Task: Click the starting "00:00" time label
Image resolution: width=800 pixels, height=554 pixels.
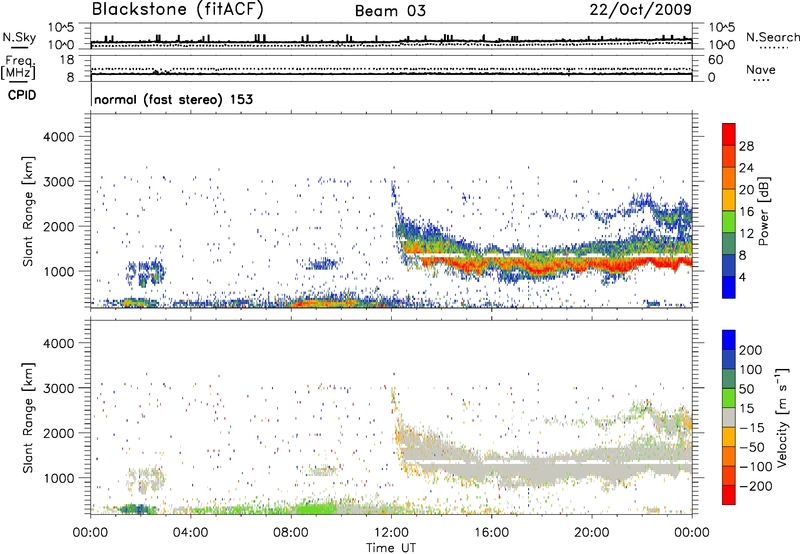Action: pyautogui.click(x=91, y=533)
